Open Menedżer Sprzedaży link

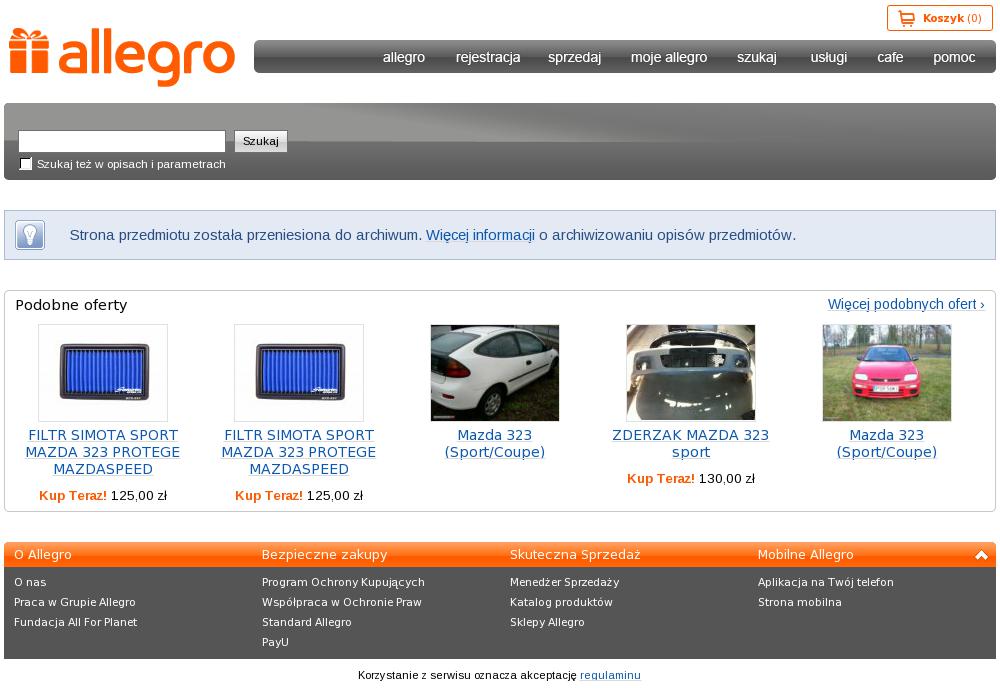pos(564,582)
